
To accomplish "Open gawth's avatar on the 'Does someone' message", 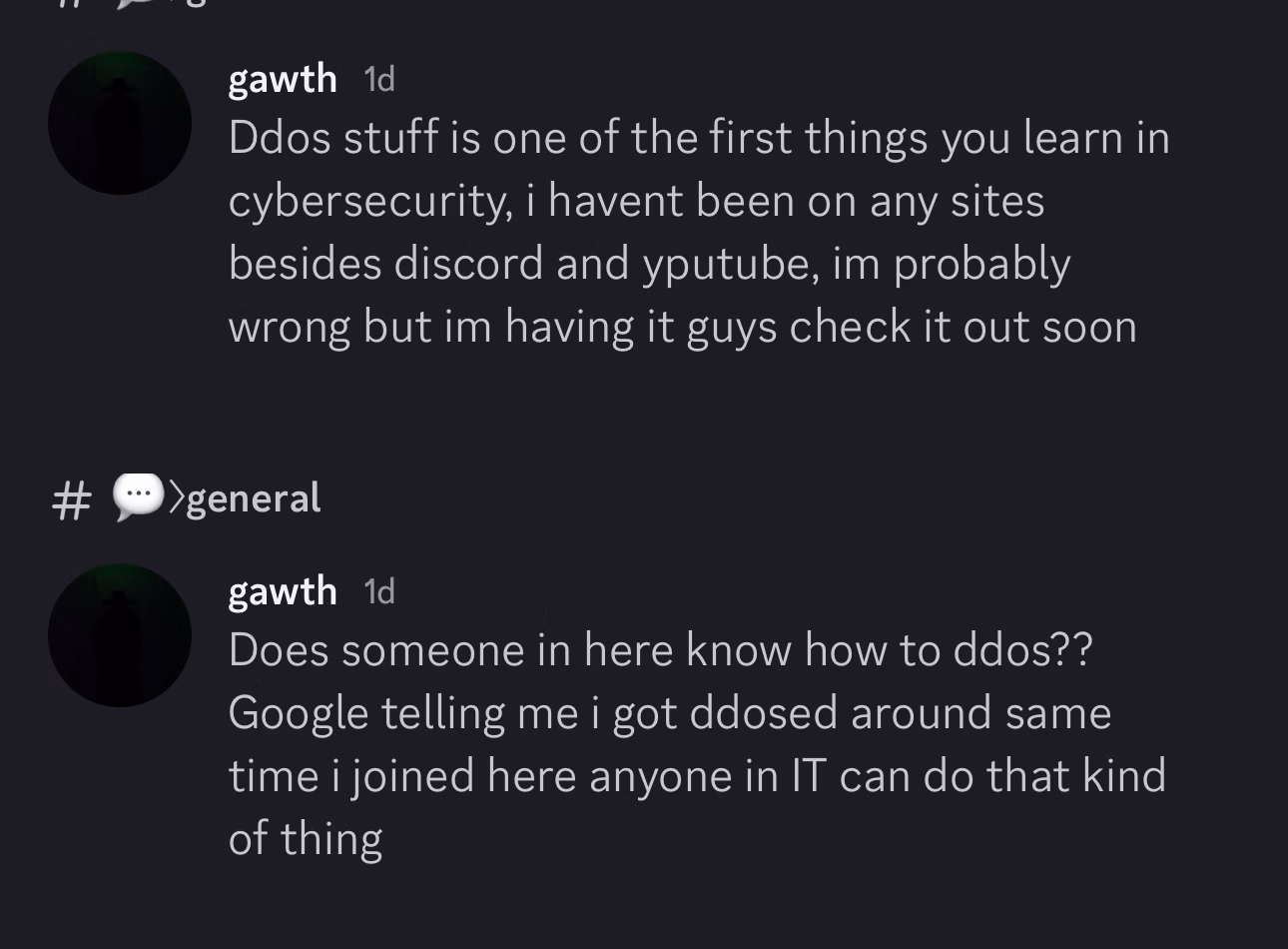I will point(120,635).
